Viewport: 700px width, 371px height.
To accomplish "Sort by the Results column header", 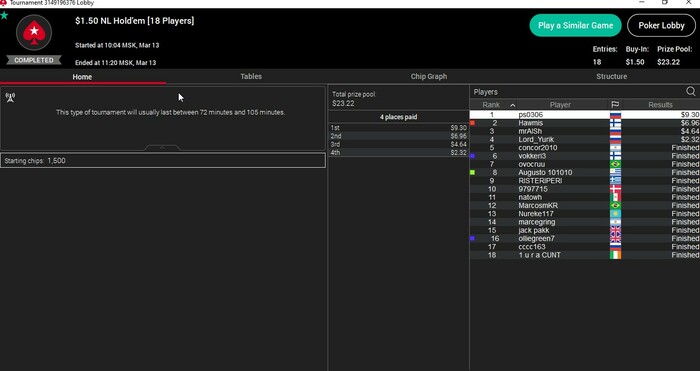I will [660, 104].
